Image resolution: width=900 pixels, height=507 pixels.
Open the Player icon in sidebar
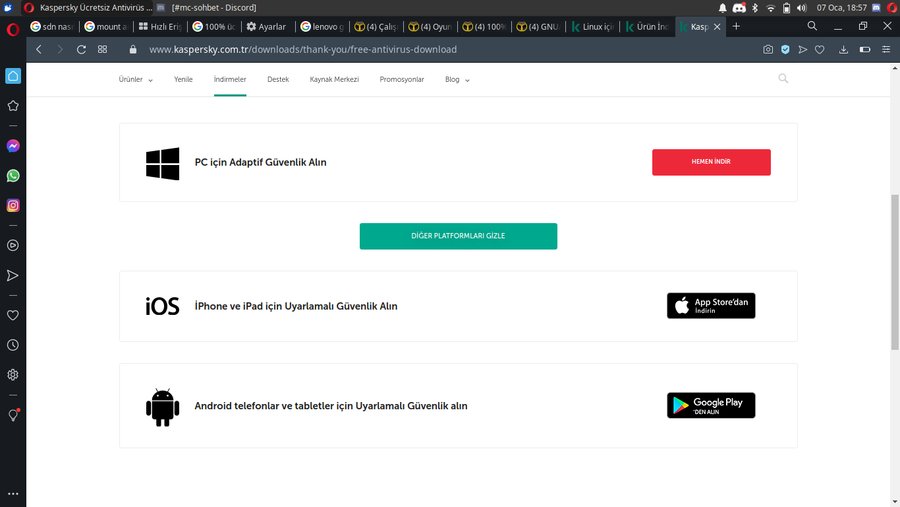click(x=13, y=246)
